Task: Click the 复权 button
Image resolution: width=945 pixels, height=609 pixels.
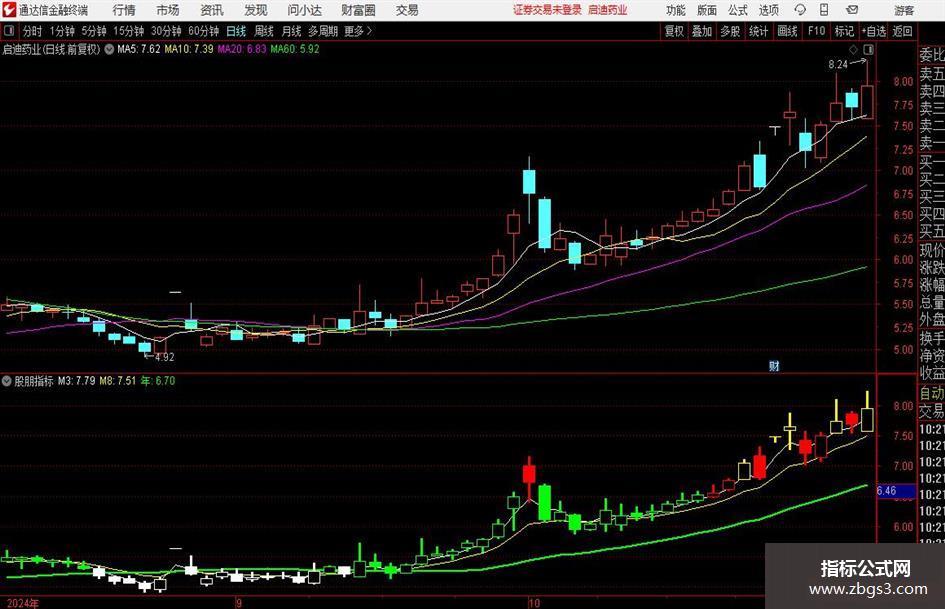Action: [674, 31]
